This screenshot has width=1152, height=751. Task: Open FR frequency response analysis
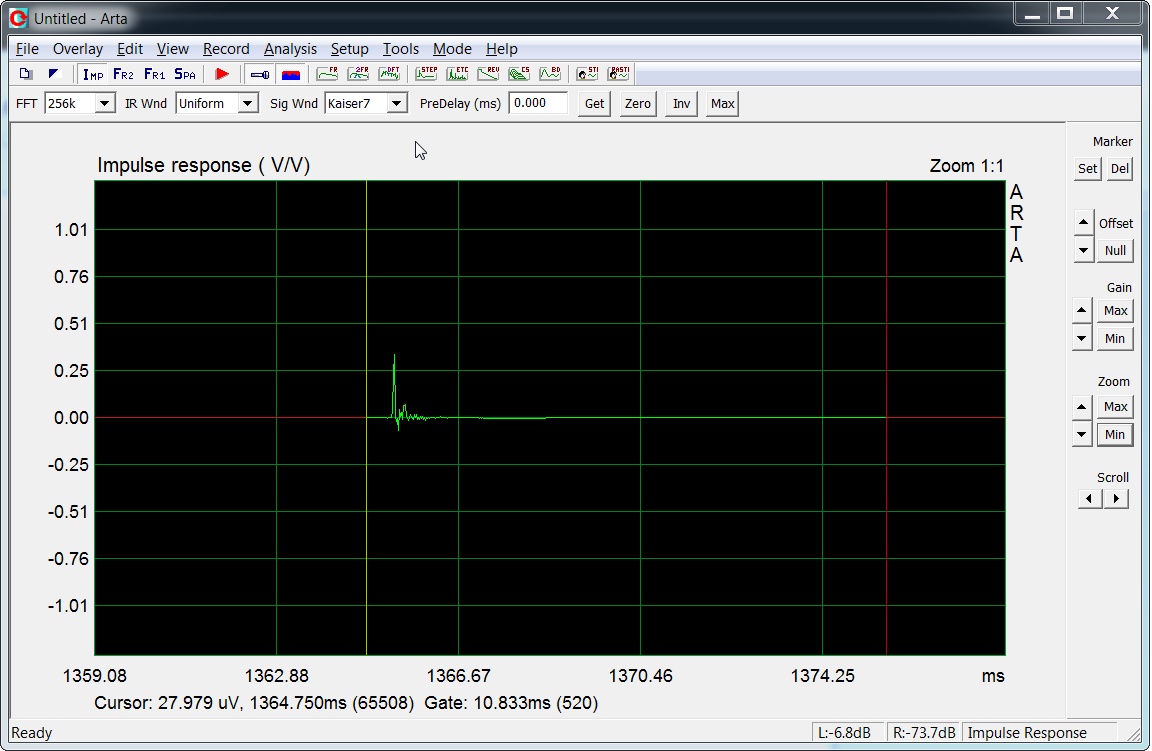click(327, 74)
